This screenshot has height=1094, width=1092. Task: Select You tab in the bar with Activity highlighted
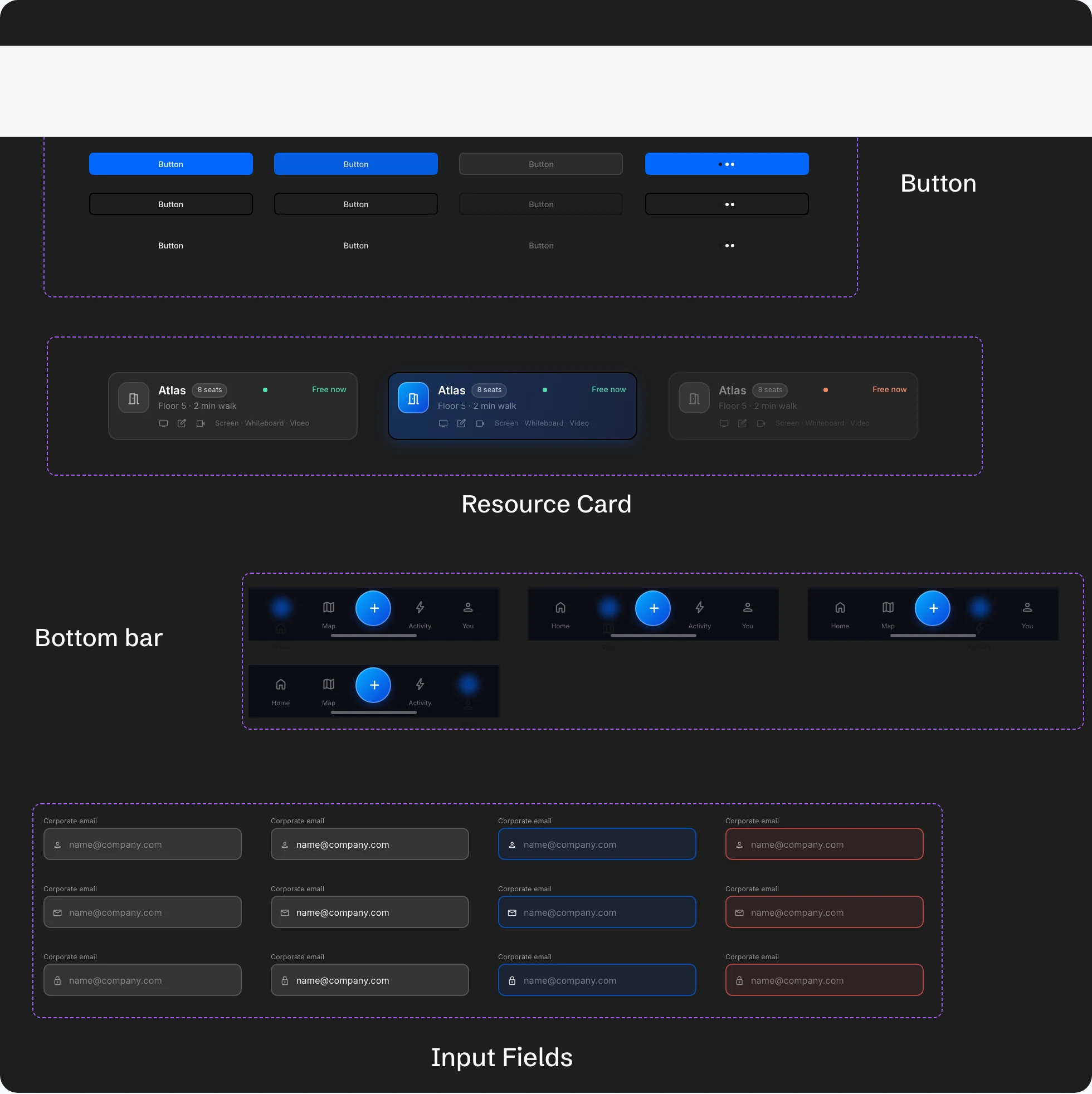click(1027, 615)
